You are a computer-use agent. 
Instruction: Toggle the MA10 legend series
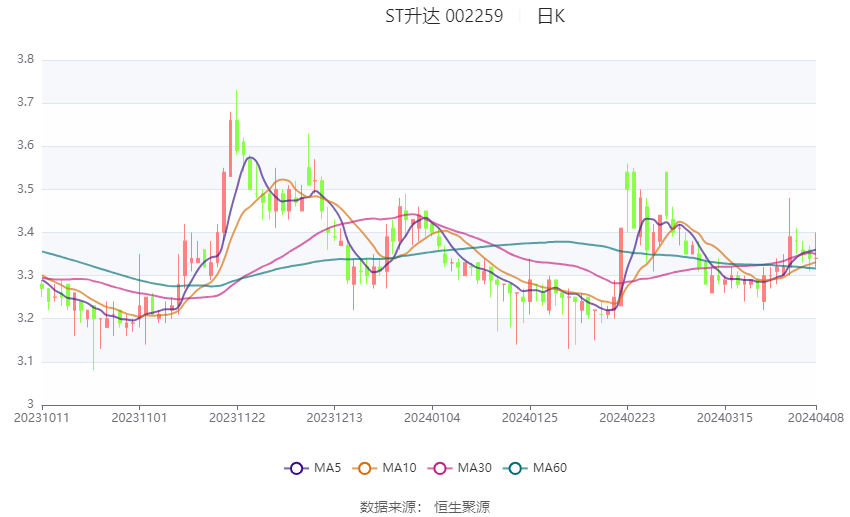coord(384,468)
